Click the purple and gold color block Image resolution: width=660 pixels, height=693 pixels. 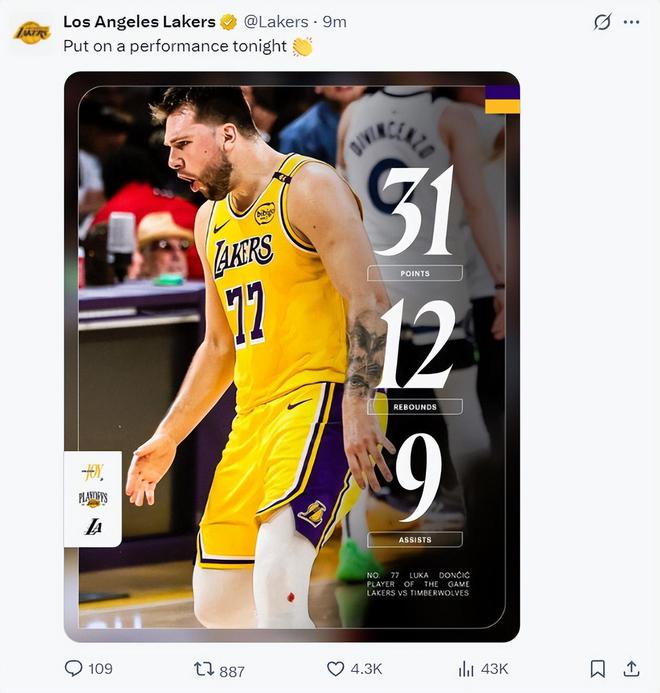502,99
